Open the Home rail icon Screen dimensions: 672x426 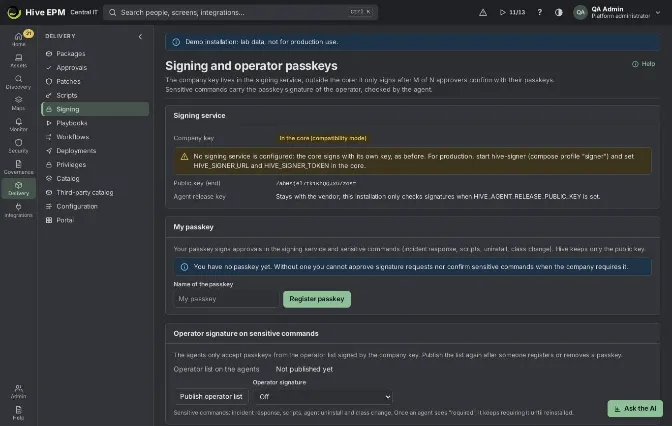(18, 39)
